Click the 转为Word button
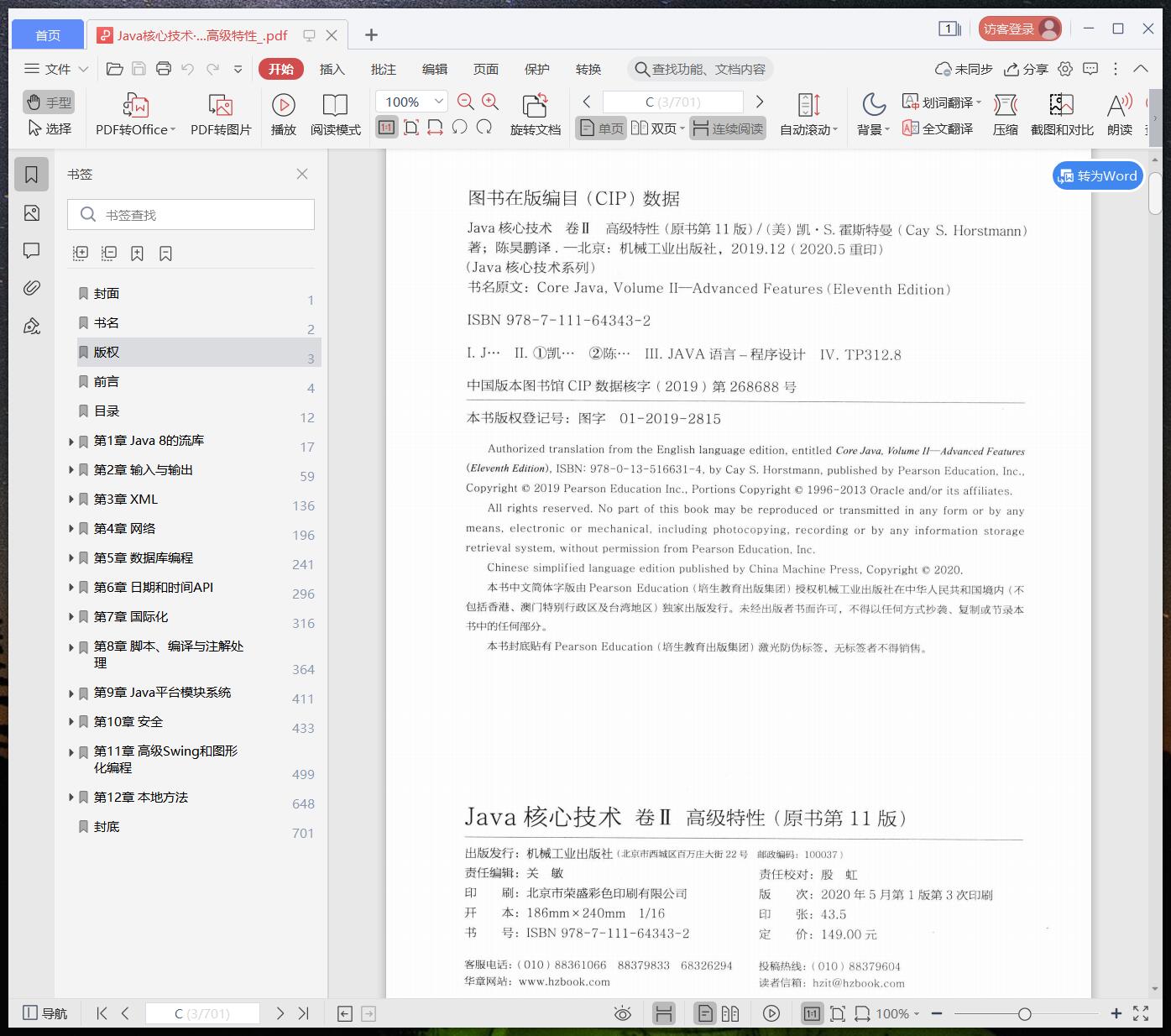 point(1098,175)
